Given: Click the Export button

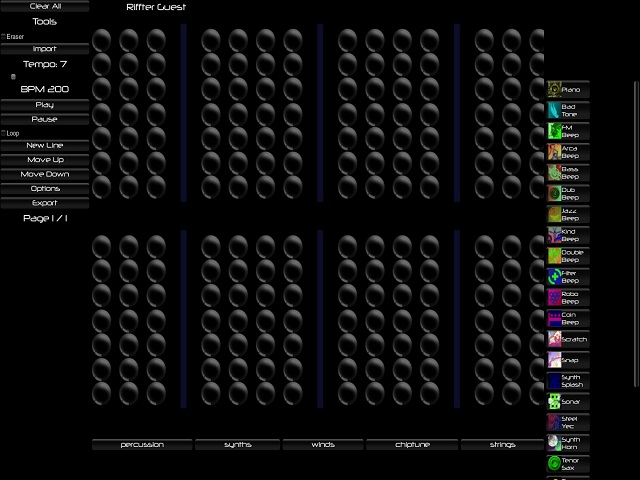Looking at the screenshot, I should point(45,203).
